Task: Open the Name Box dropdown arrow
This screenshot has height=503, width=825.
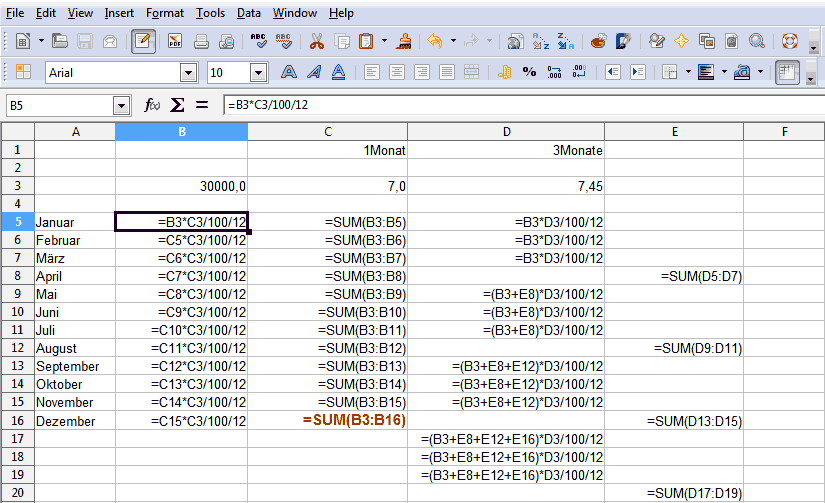Action: [122, 106]
